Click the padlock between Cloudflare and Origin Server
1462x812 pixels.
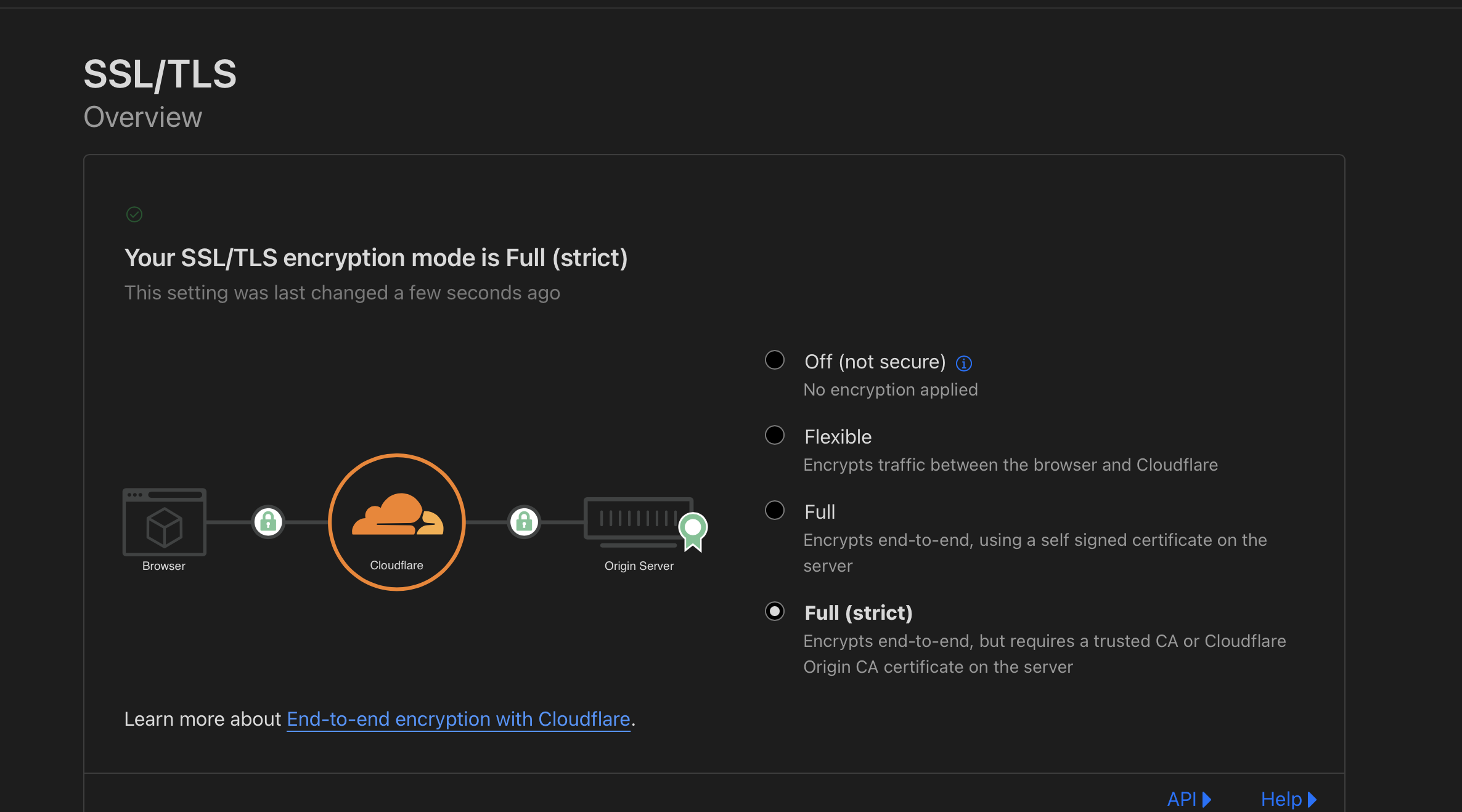pyautogui.click(x=524, y=522)
